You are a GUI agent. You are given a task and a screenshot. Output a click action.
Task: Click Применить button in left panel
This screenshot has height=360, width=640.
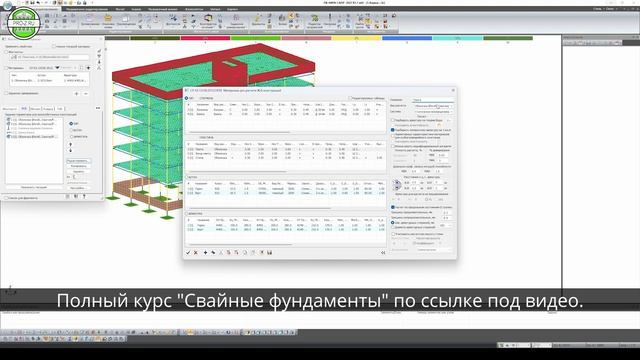click(x=33, y=187)
